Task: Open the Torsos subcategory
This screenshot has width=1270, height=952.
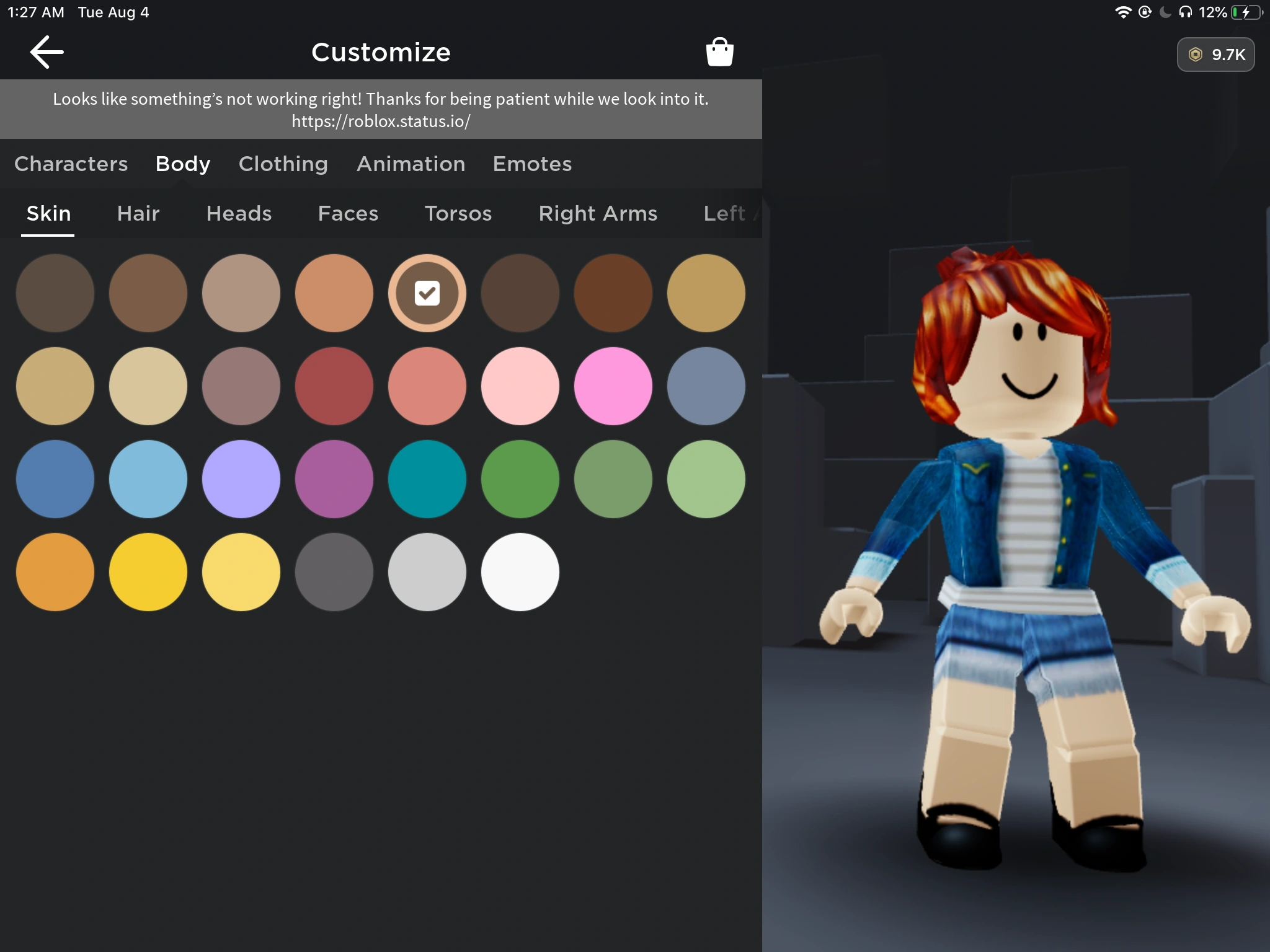Action: (458, 213)
